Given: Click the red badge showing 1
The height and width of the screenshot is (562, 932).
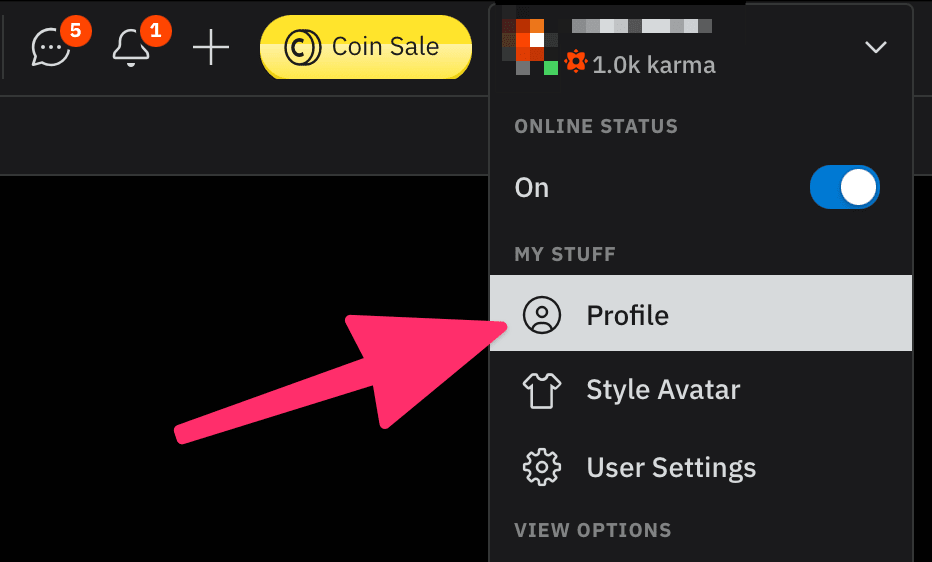Looking at the screenshot, I should [156, 30].
